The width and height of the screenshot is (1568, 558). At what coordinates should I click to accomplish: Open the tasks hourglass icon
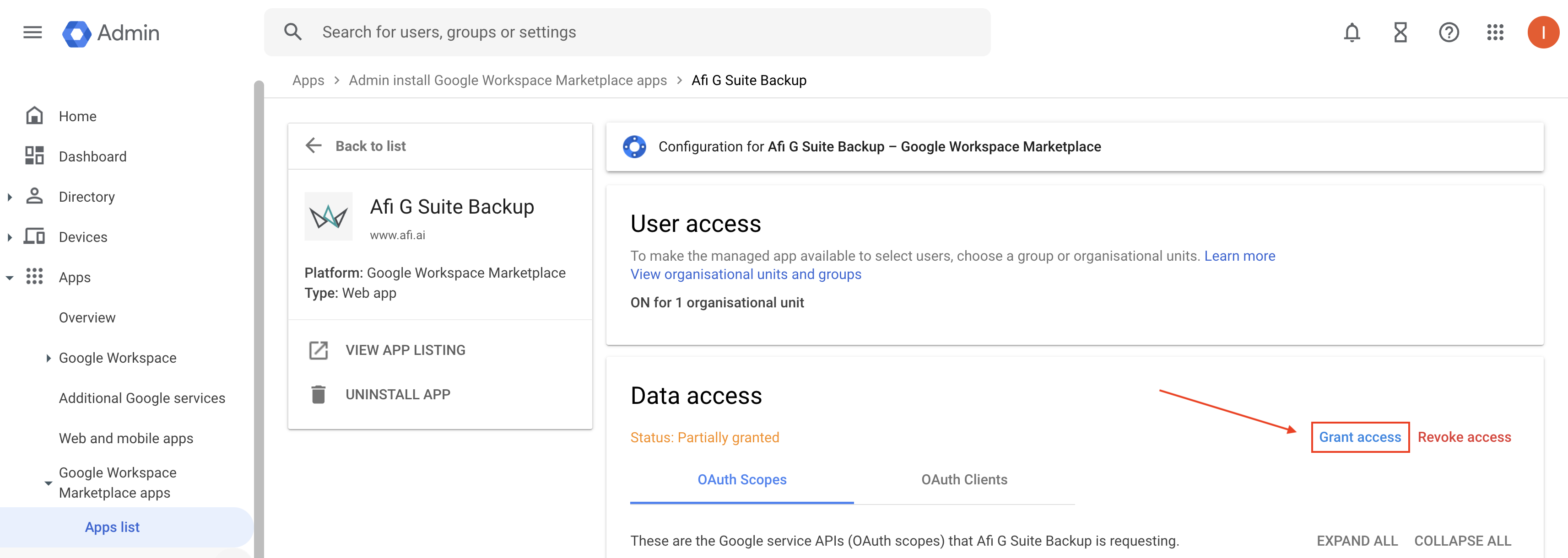pyautogui.click(x=1400, y=32)
